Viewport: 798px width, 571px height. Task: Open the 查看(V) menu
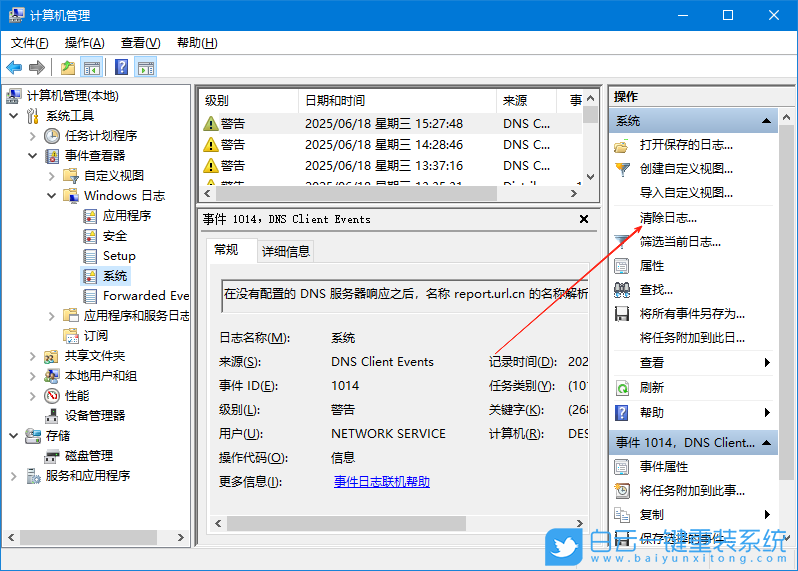click(x=140, y=43)
